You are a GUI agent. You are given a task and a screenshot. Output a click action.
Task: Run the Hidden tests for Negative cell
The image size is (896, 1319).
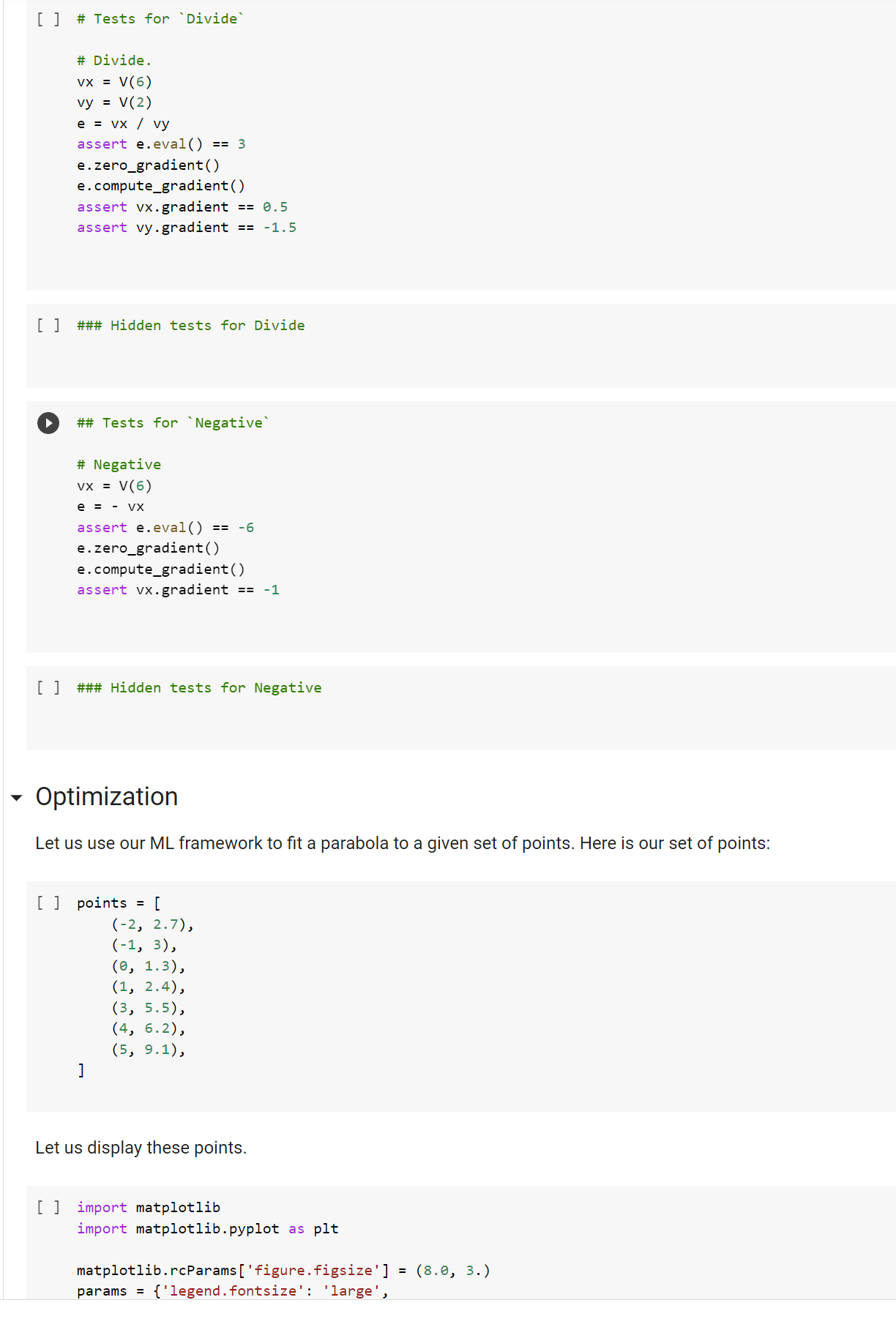click(x=48, y=687)
